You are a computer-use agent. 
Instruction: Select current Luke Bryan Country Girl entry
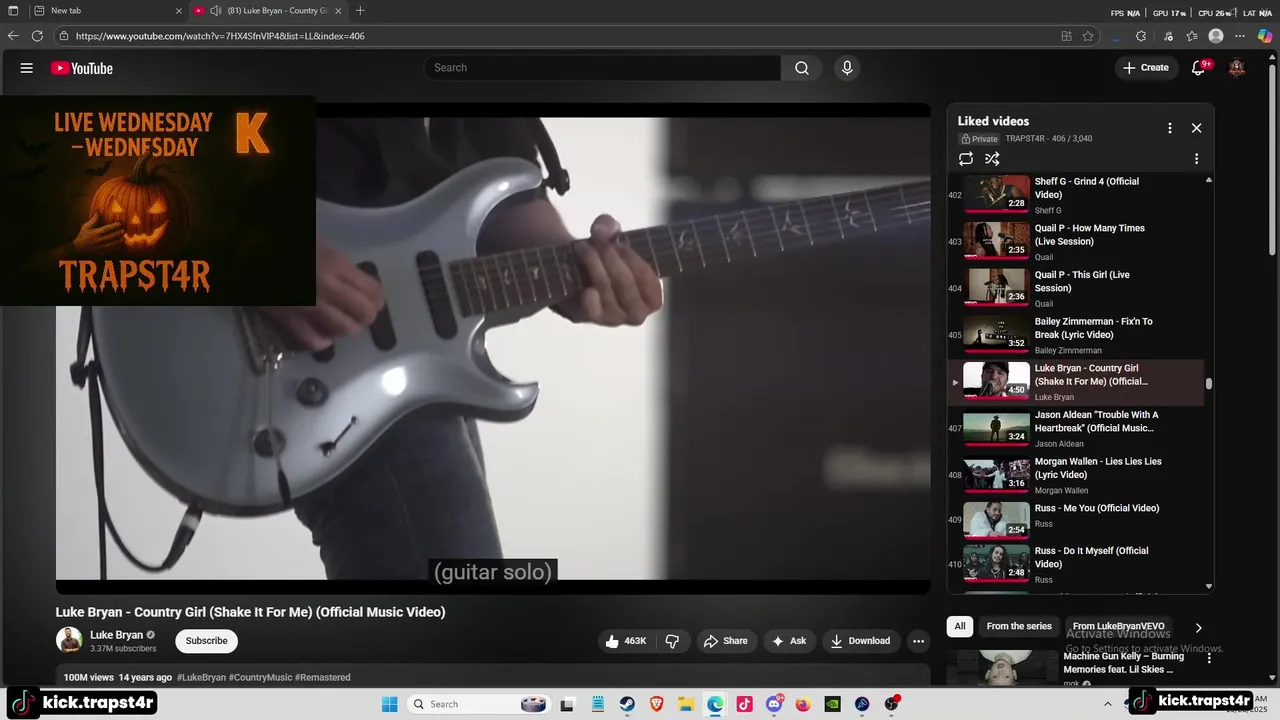1076,382
